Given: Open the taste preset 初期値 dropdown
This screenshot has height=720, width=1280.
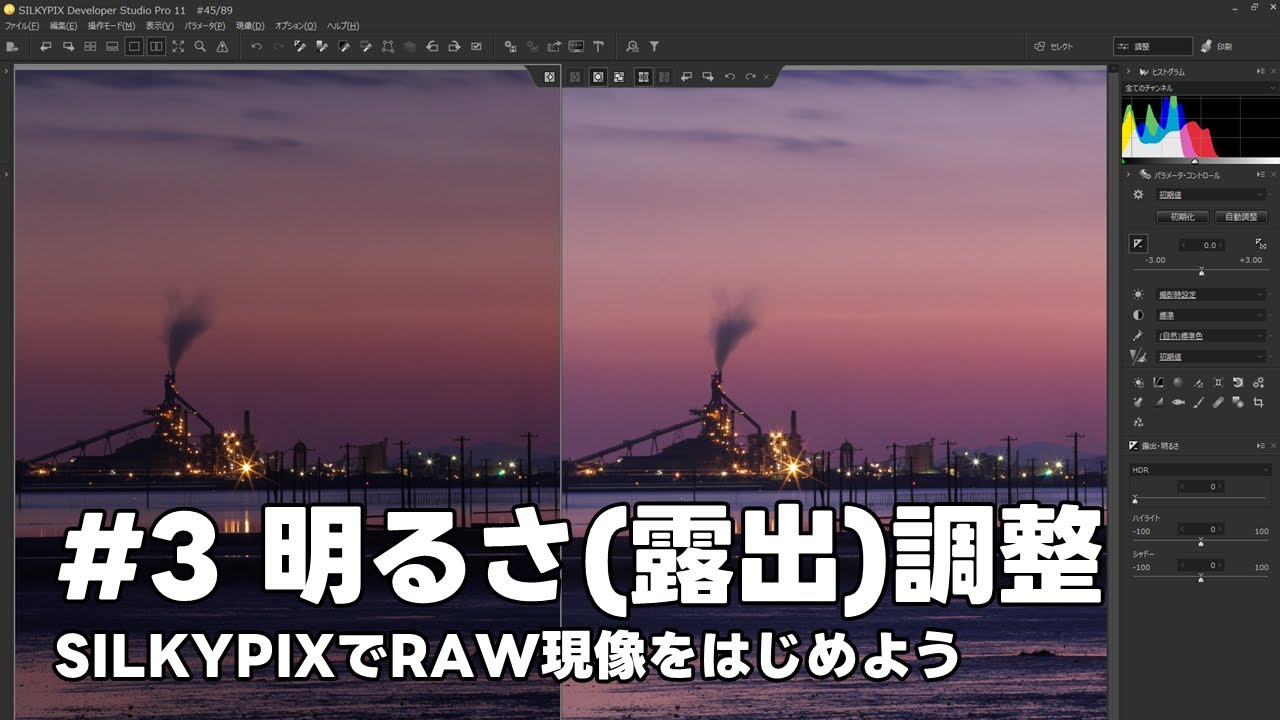Looking at the screenshot, I should 1212,195.
